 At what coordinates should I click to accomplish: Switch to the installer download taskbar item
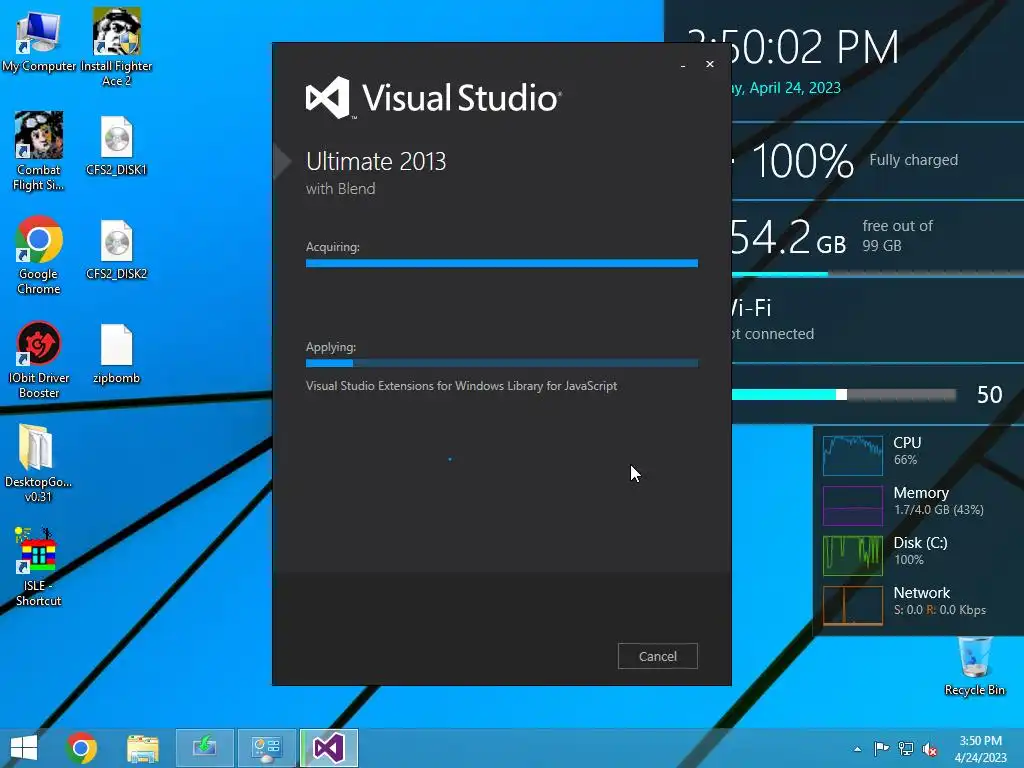pos(204,748)
